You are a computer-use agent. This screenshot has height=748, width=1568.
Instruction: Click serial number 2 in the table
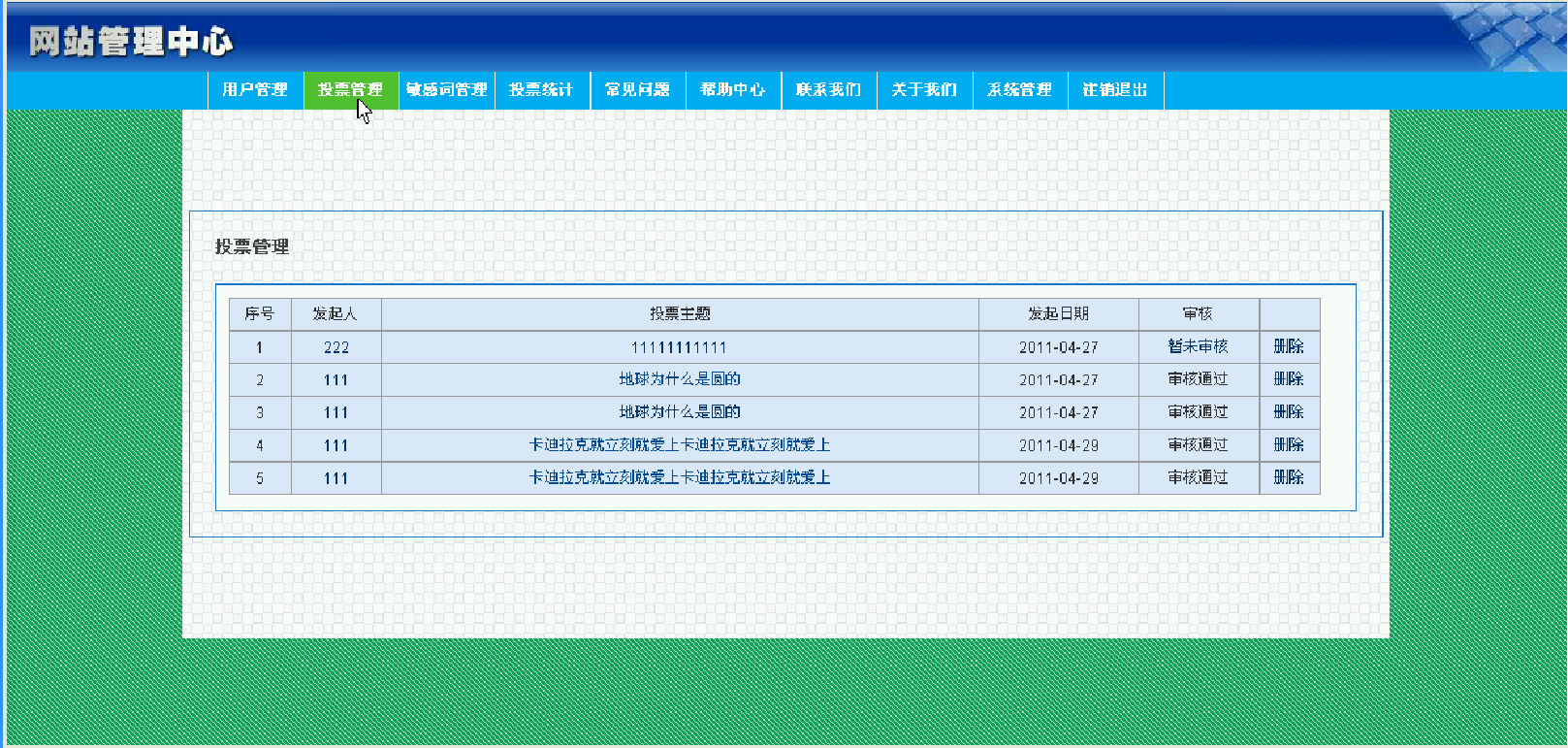[260, 380]
